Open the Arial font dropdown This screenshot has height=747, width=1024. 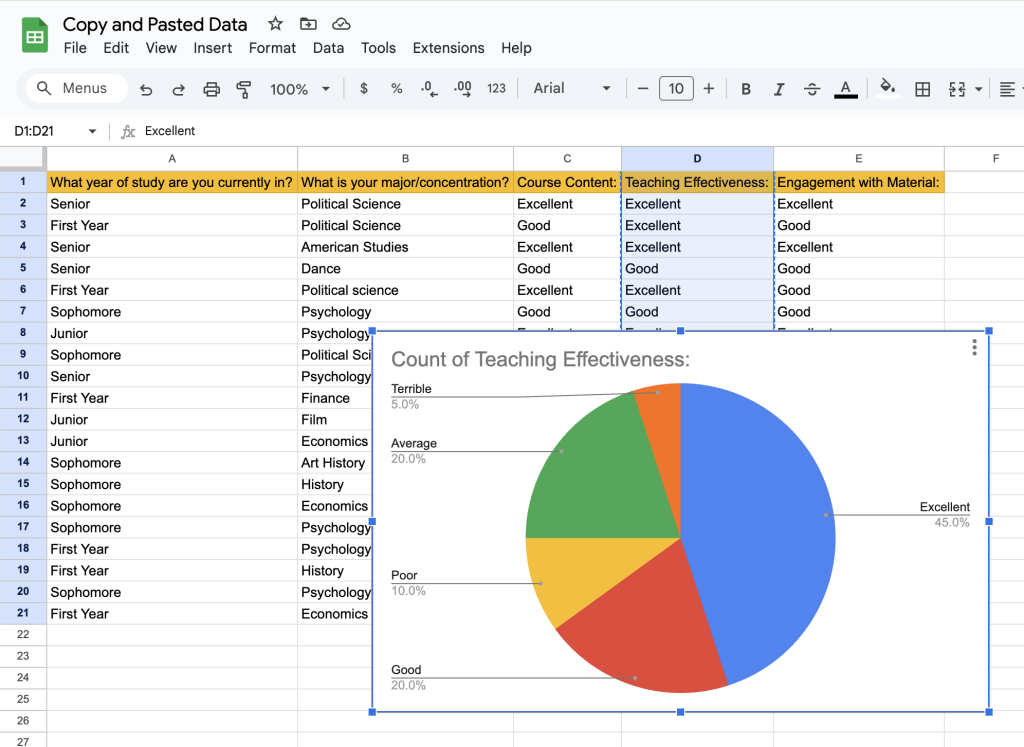572,88
